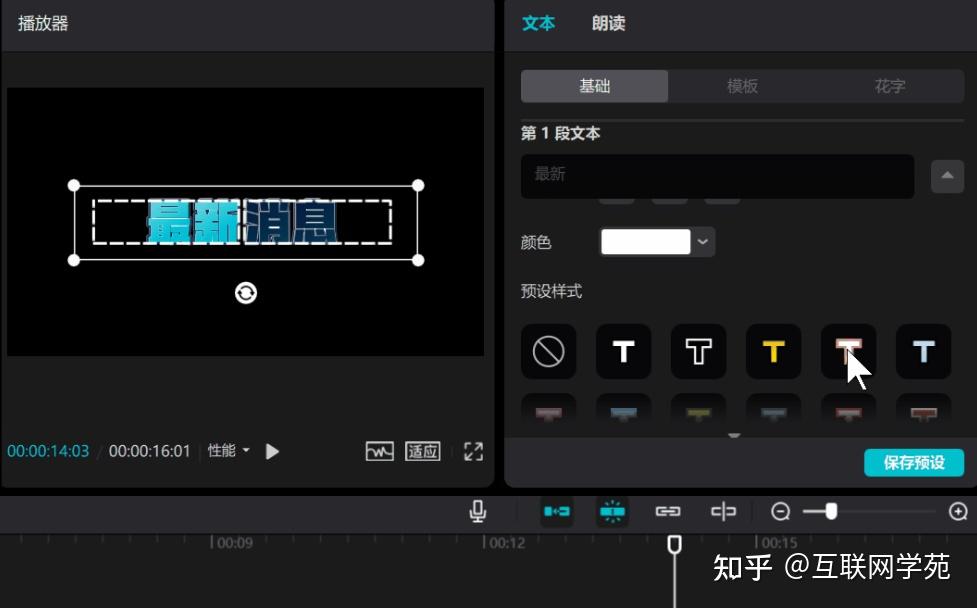Open the waveform display icon in the player

click(379, 451)
